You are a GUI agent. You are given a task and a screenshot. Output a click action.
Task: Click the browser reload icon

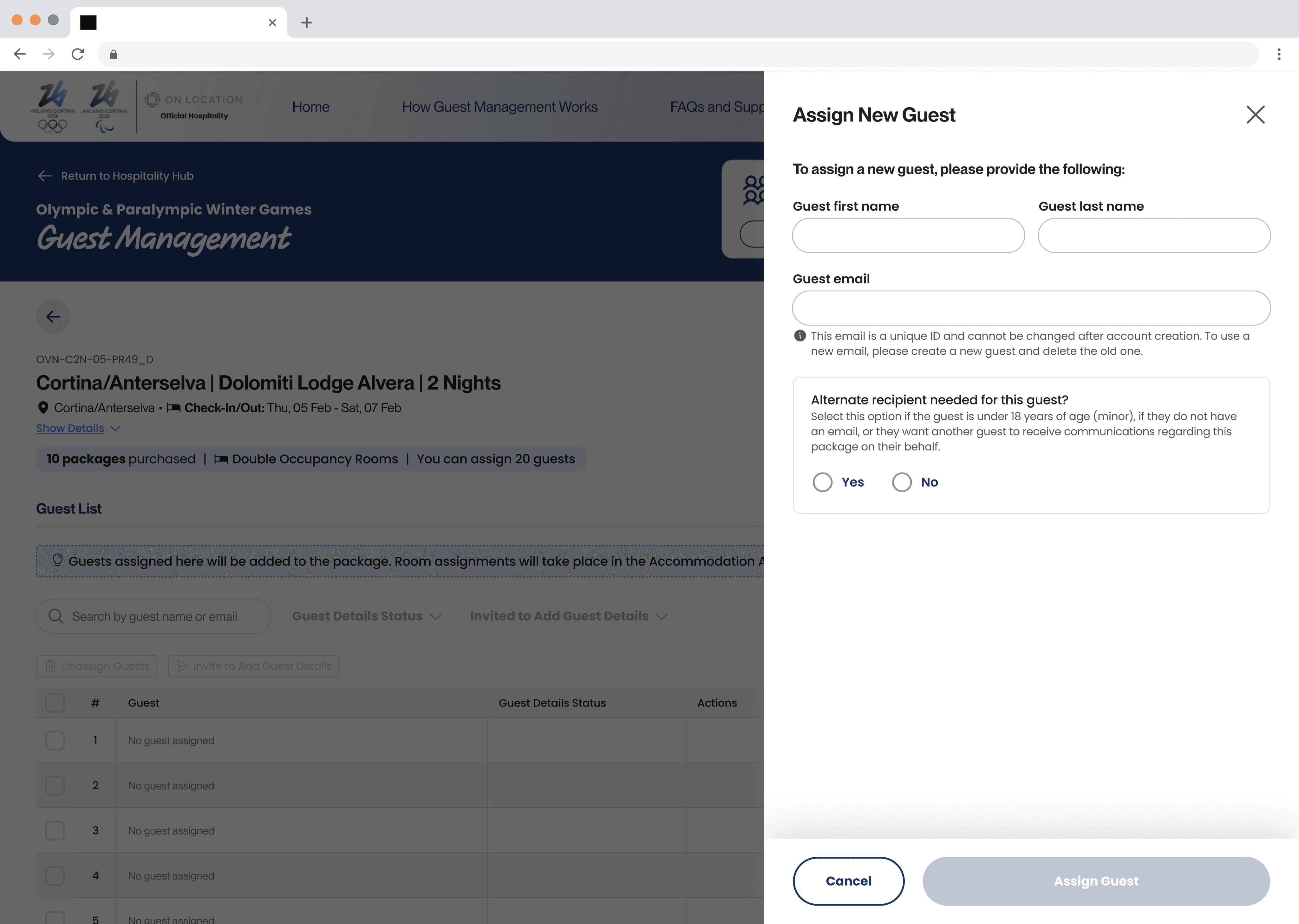[x=78, y=54]
